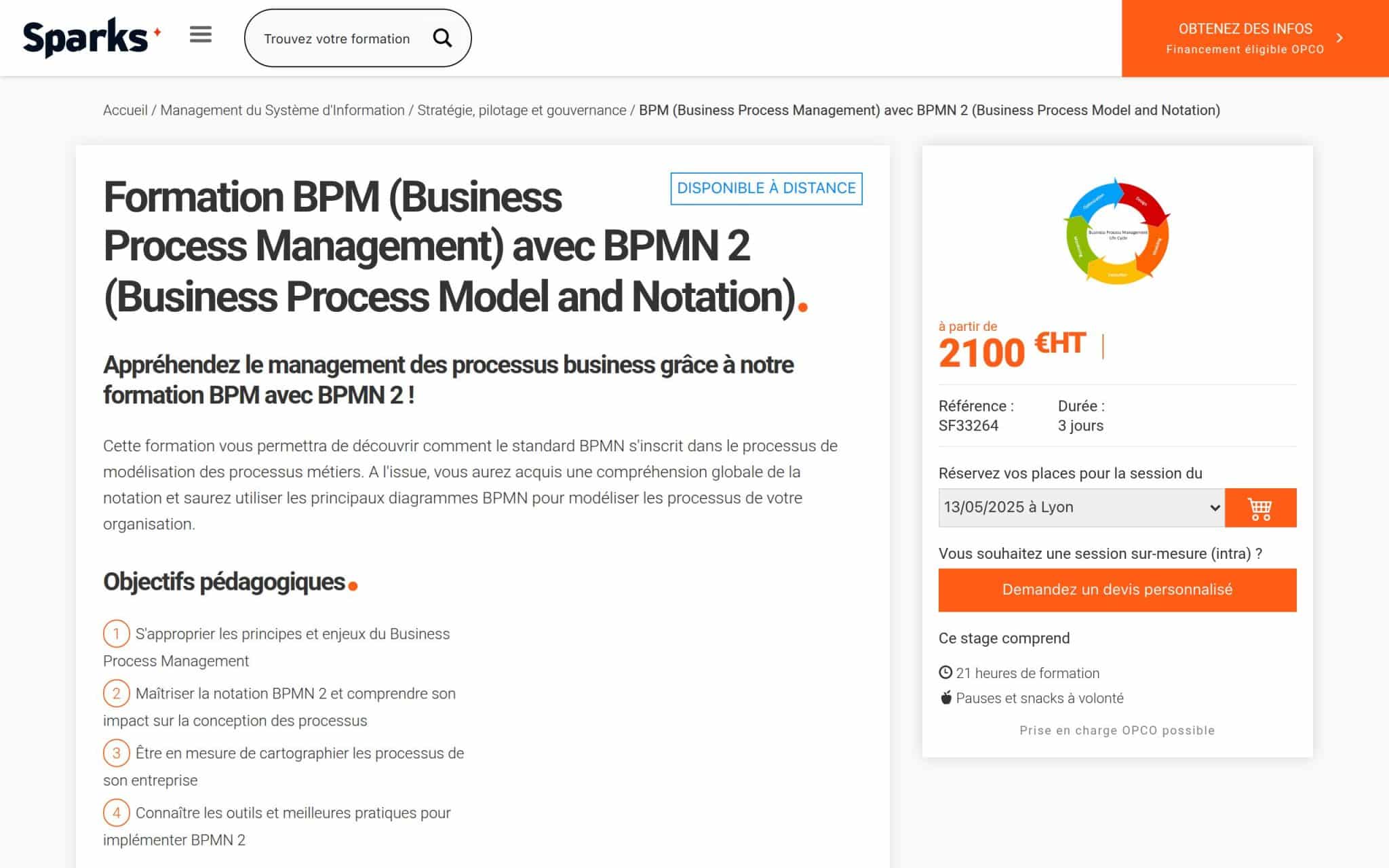Viewport: 1389px width, 868px height.
Task: Click the duration value 3 jours
Action: pos(1080,426)
